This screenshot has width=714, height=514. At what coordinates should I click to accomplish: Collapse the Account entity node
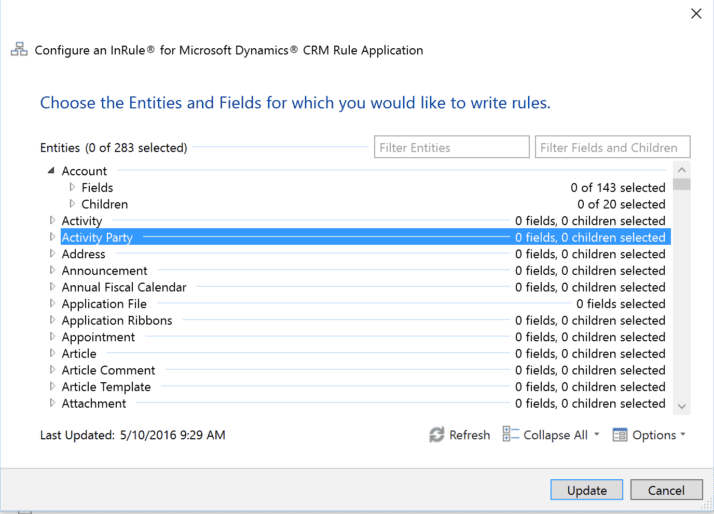[x=51, y=171]
